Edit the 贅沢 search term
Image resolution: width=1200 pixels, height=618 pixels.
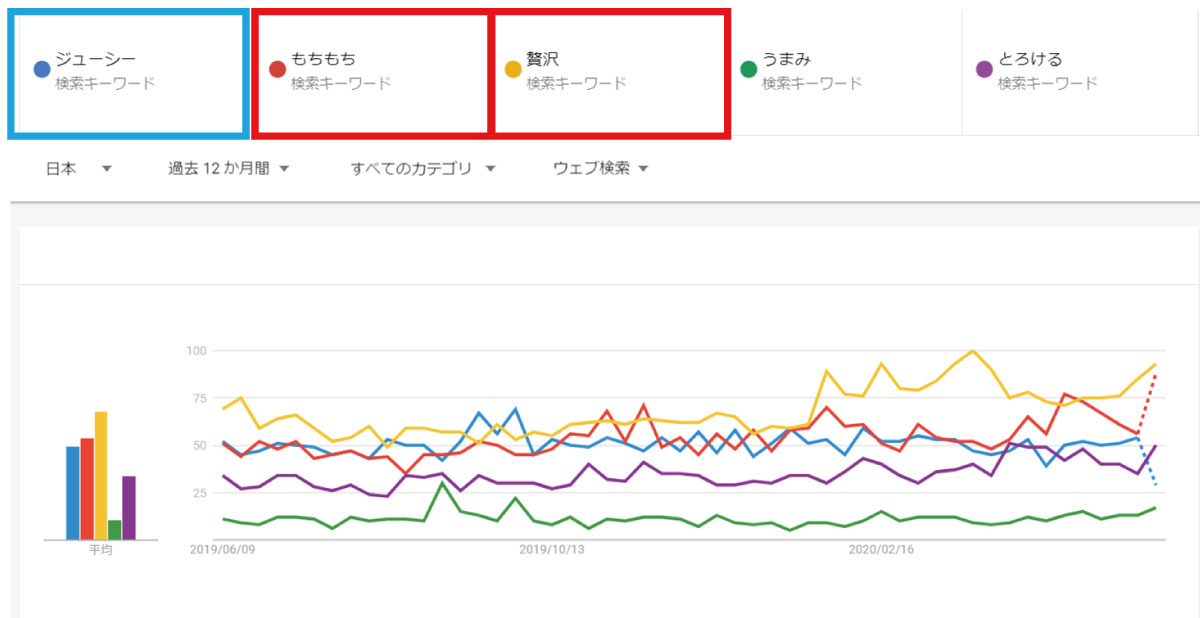tap(610, 74)
